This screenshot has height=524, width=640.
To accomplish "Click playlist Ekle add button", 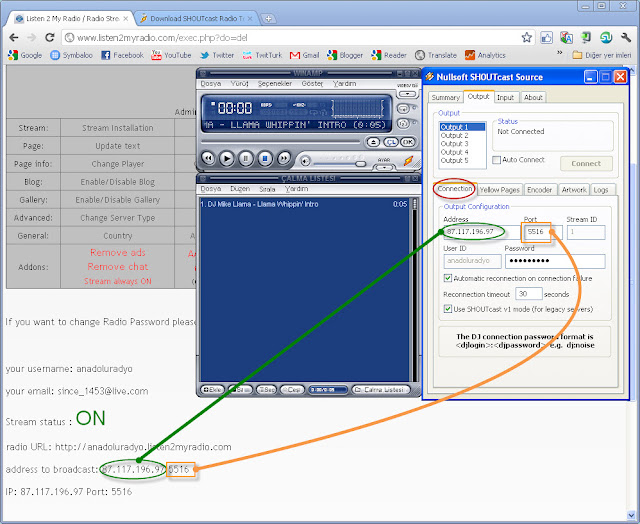I will click(x=212, y=390).
